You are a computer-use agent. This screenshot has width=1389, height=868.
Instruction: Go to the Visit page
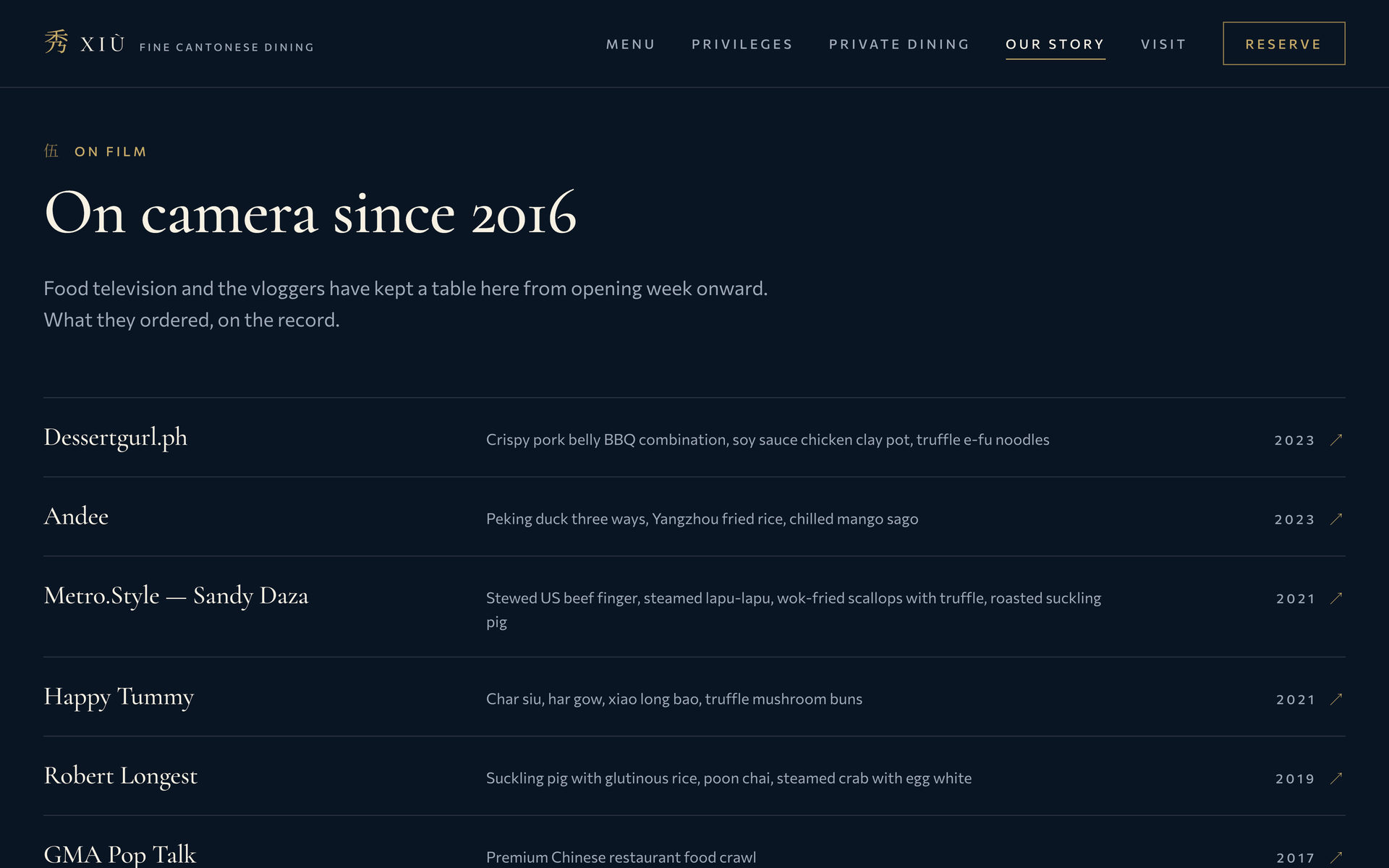tap(1163, 44)
